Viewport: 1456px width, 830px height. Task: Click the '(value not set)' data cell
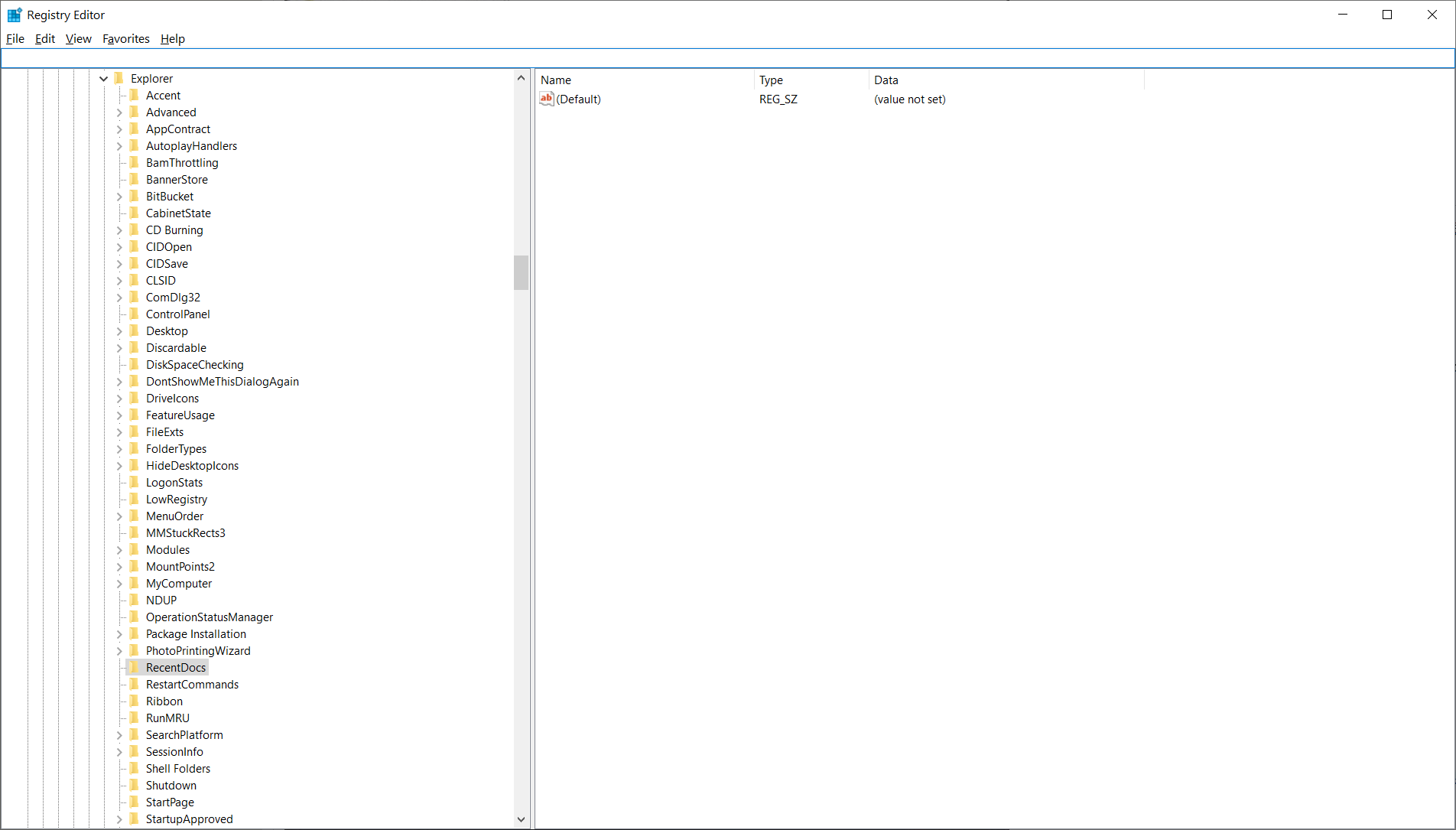pyautogui.click(x=910, y=99)
